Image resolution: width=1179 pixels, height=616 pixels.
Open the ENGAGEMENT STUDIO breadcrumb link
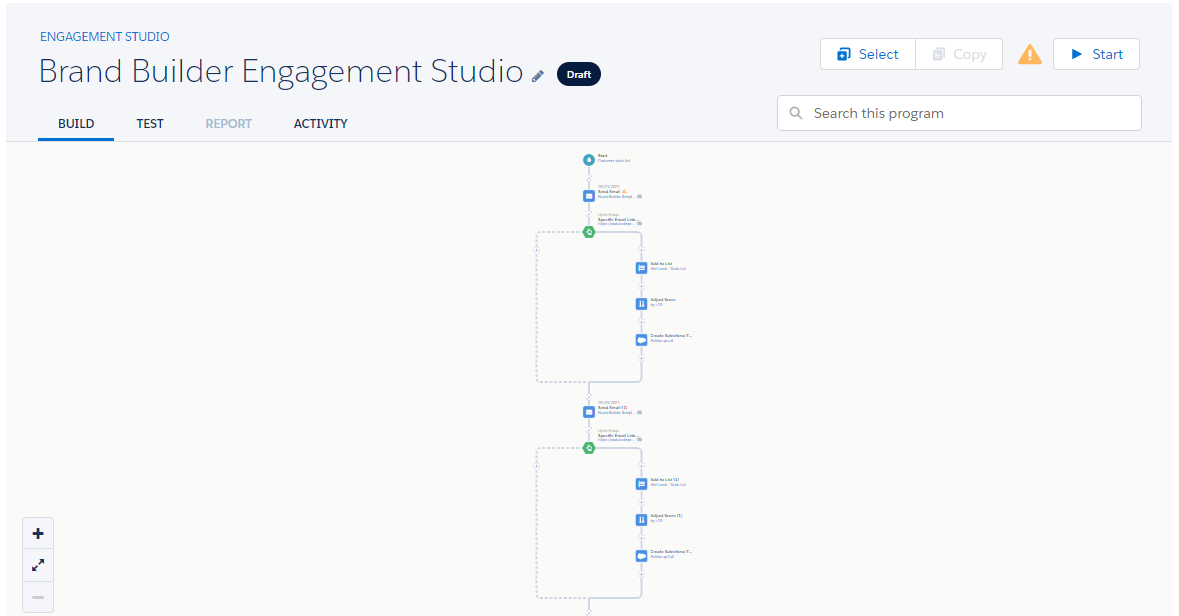click(104, 36)
